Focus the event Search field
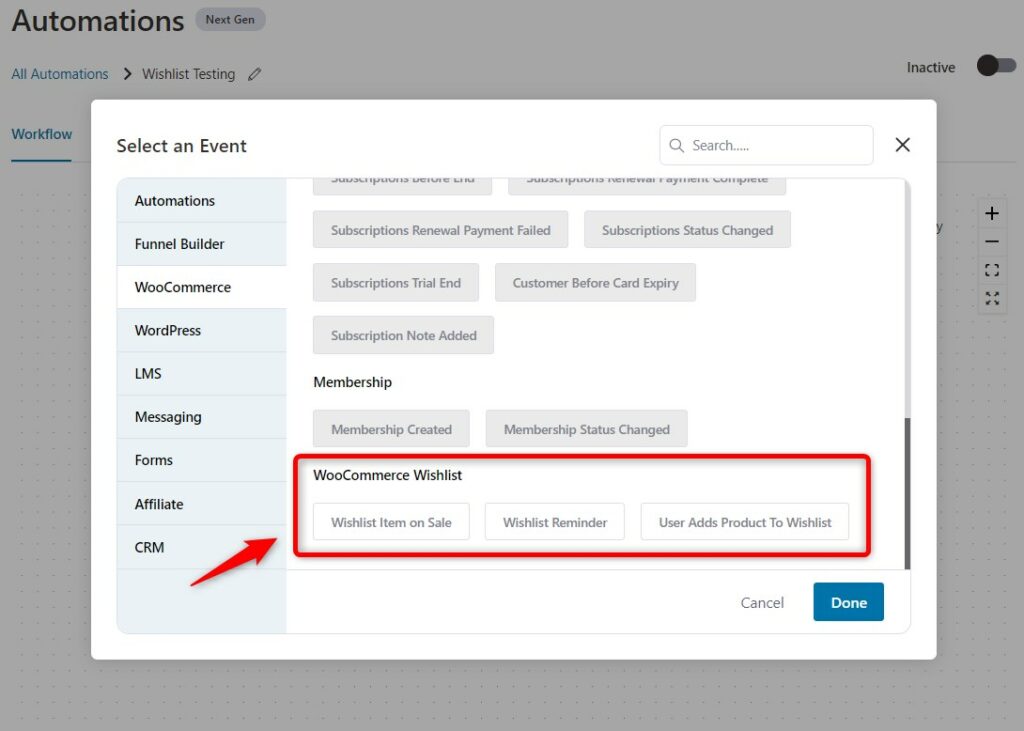 (766, 145)
